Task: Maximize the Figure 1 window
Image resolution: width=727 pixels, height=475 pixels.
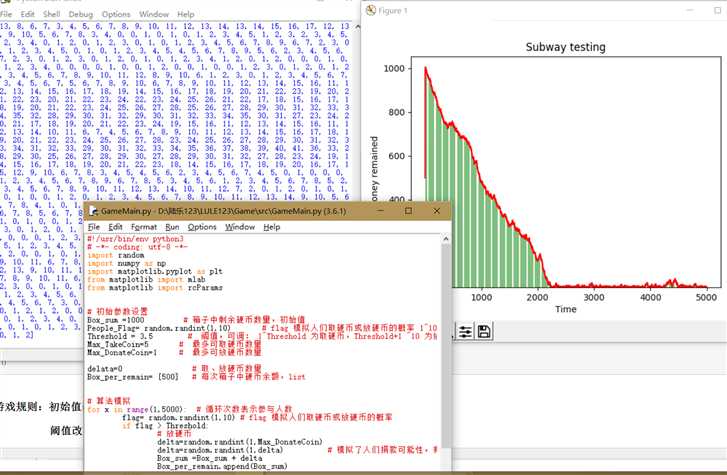Action: (717, 10)
